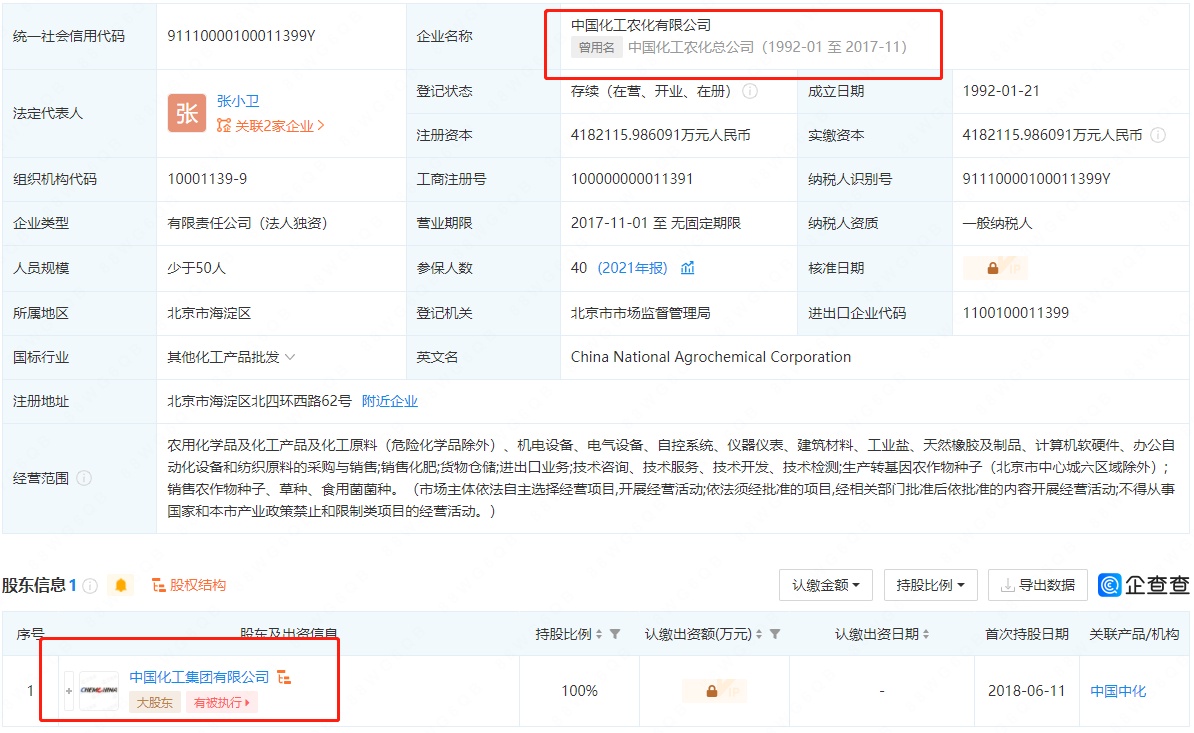Click the 中国中化 related institution link

pos(1118,691)
